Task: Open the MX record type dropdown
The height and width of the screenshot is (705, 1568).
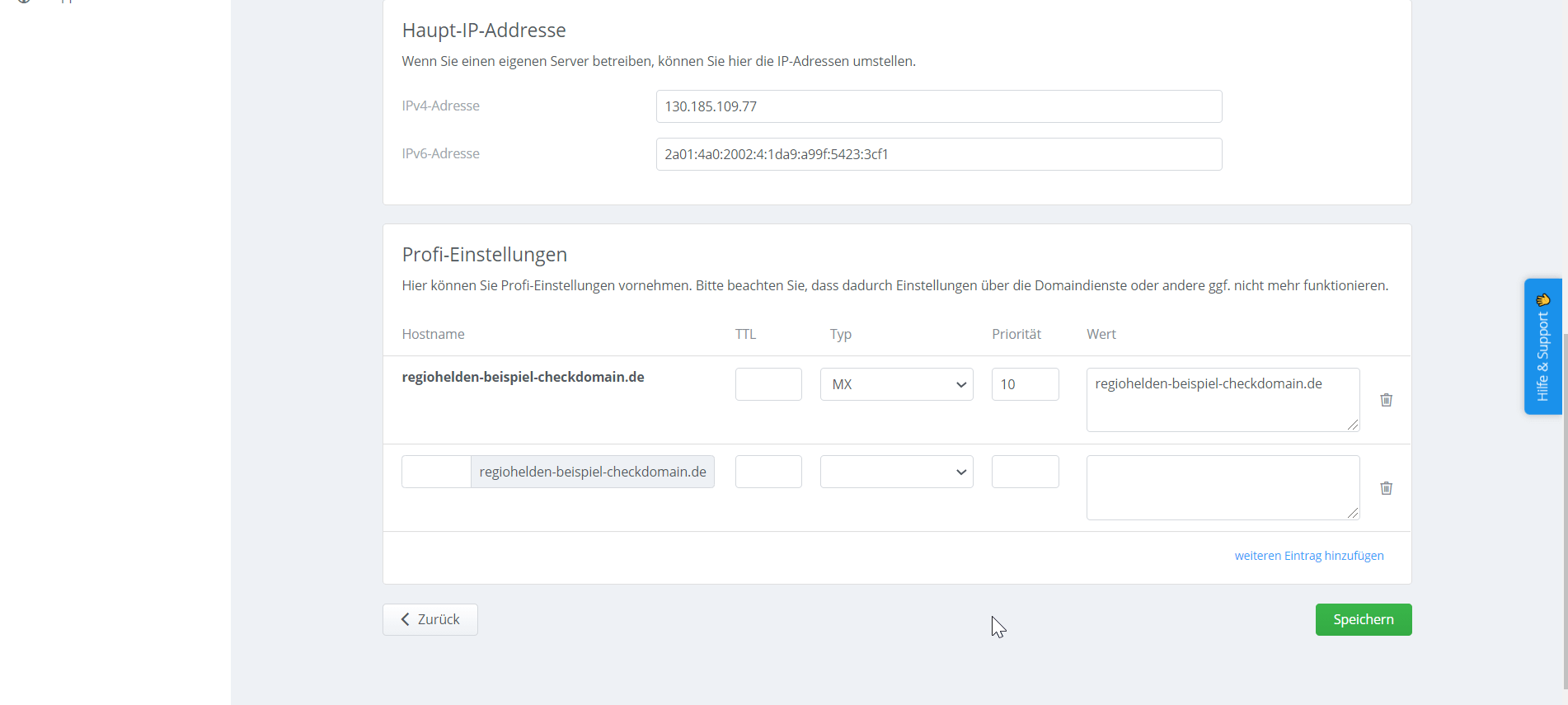Action: click(896, 384)
